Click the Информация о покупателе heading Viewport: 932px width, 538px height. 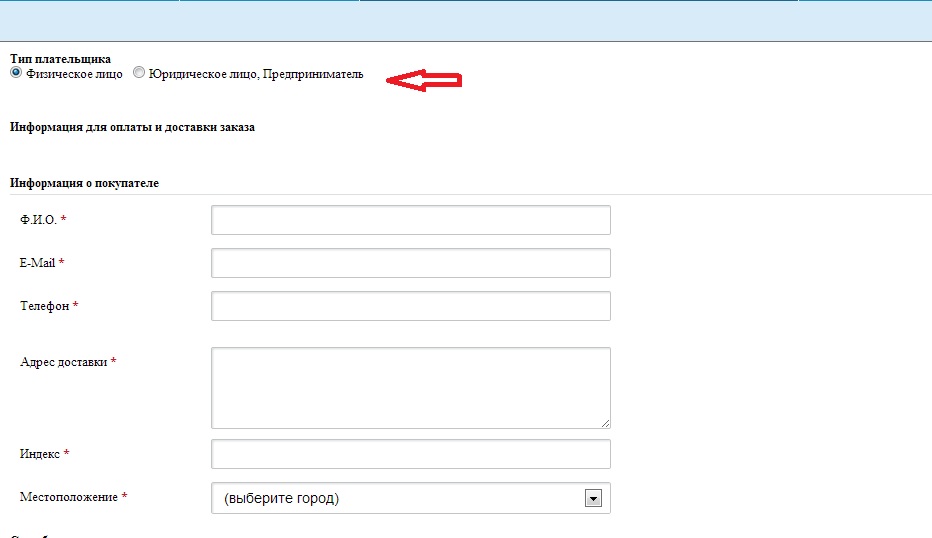pyautogui.click(x=84, y=183)
